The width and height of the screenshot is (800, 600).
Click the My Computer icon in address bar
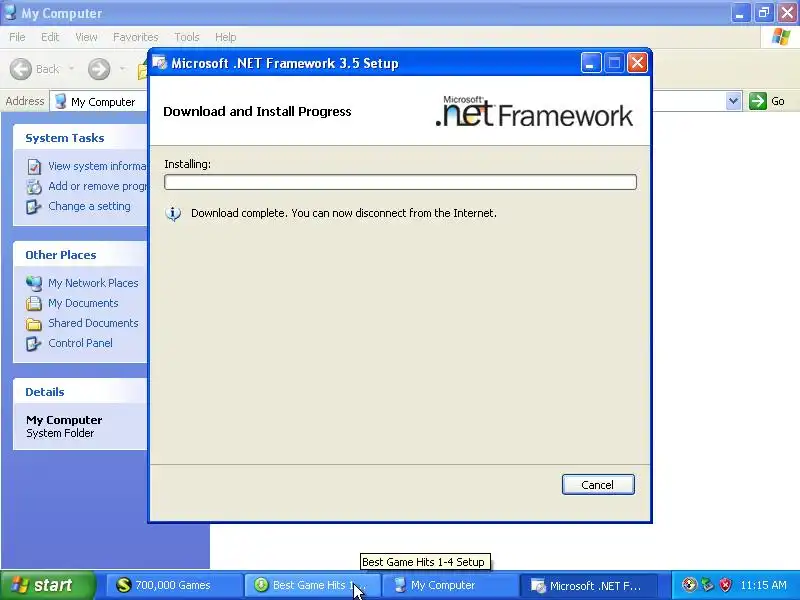(61, 102)
